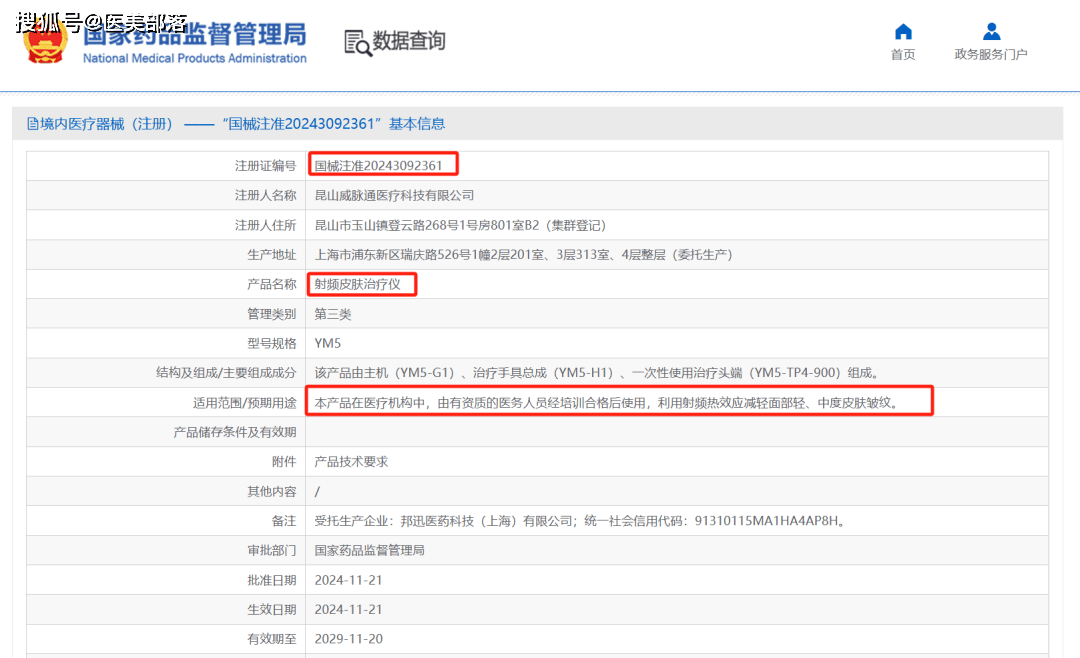Click the 境内医疗器械（注册）section heading

pos(100,124)
